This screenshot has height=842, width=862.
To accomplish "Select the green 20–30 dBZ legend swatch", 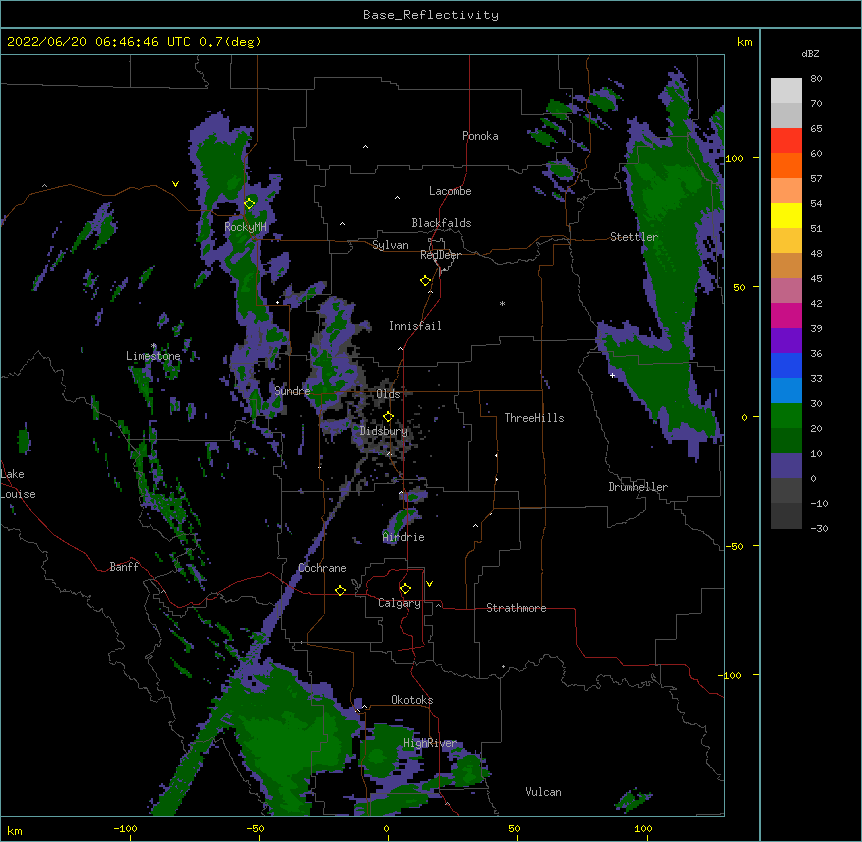I will click(786, 416).
